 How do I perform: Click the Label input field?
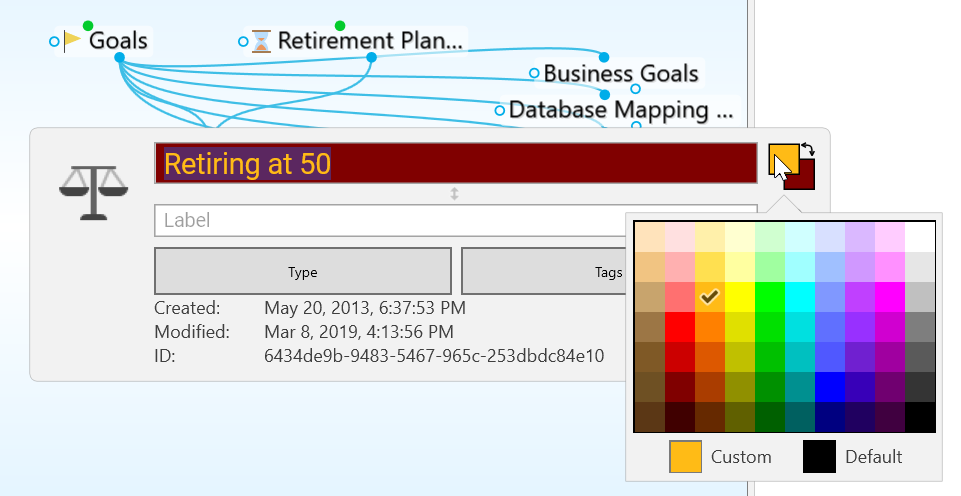coord(390,220)
